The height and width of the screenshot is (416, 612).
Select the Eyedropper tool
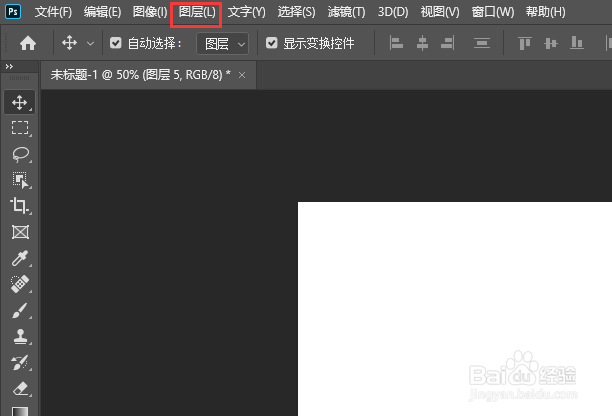tap(20, 258)
